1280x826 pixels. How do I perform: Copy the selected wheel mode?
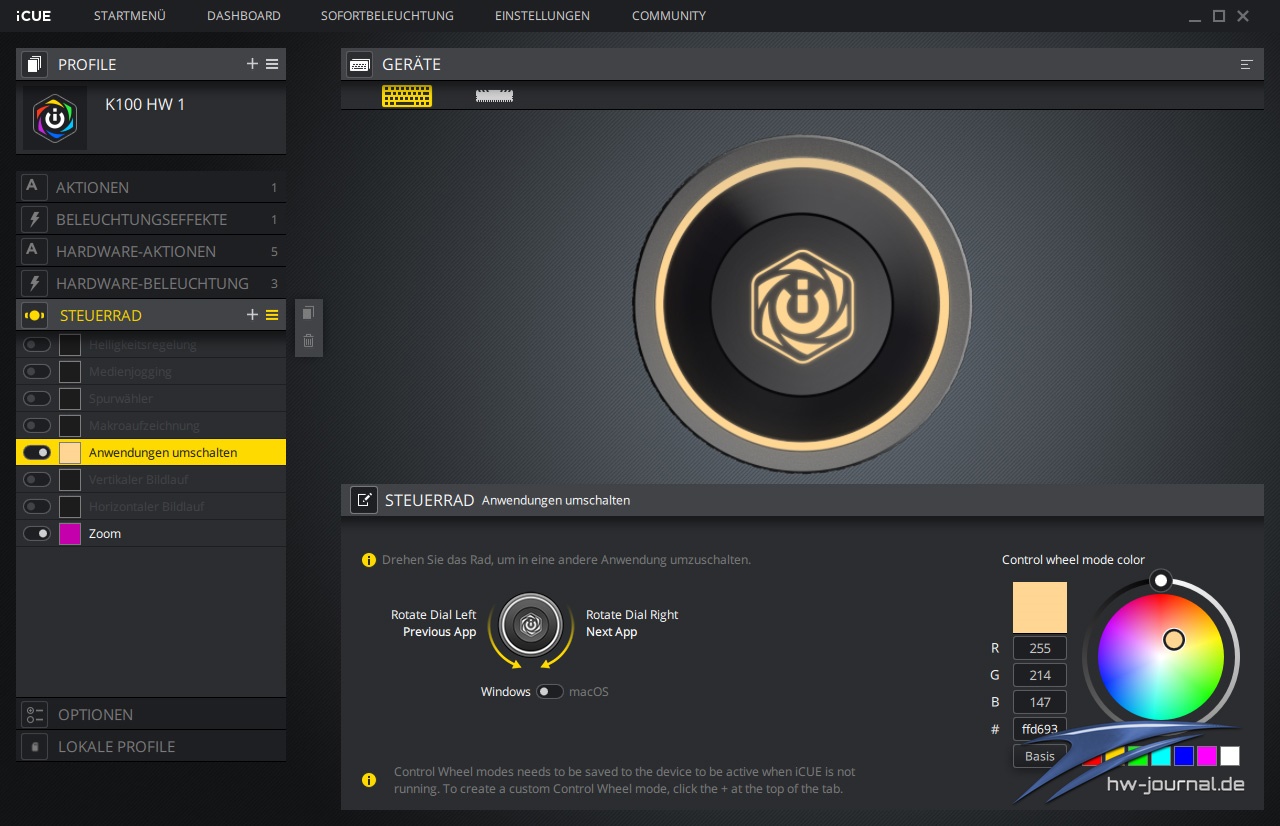[308, 313]
